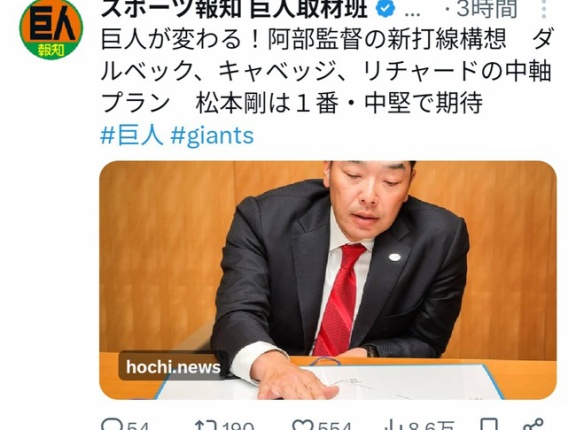Click the blue verified badge
The image size is (576, 430).
coord(384,9)
